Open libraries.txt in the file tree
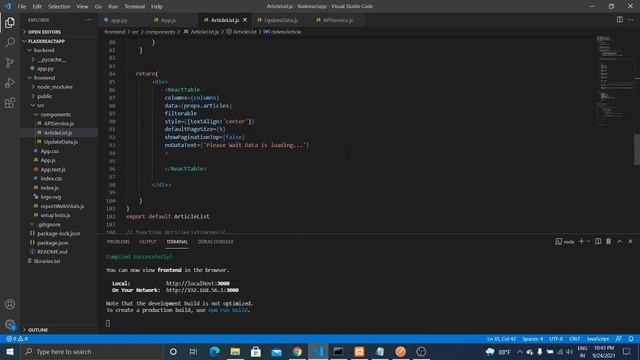 (x=47, y=261)
